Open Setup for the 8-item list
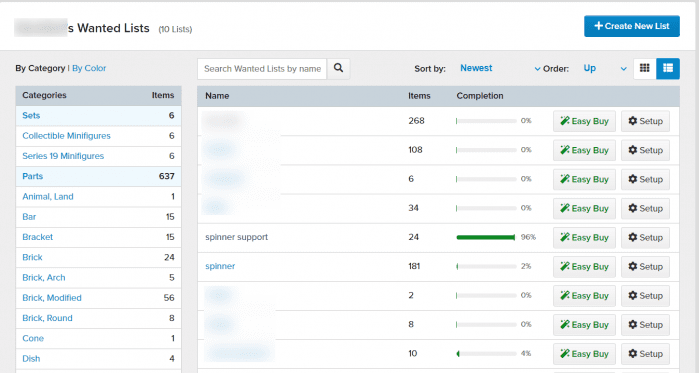The height and width of the screenshot is (373, 699). pyautogui.click(x=646, y=325)
